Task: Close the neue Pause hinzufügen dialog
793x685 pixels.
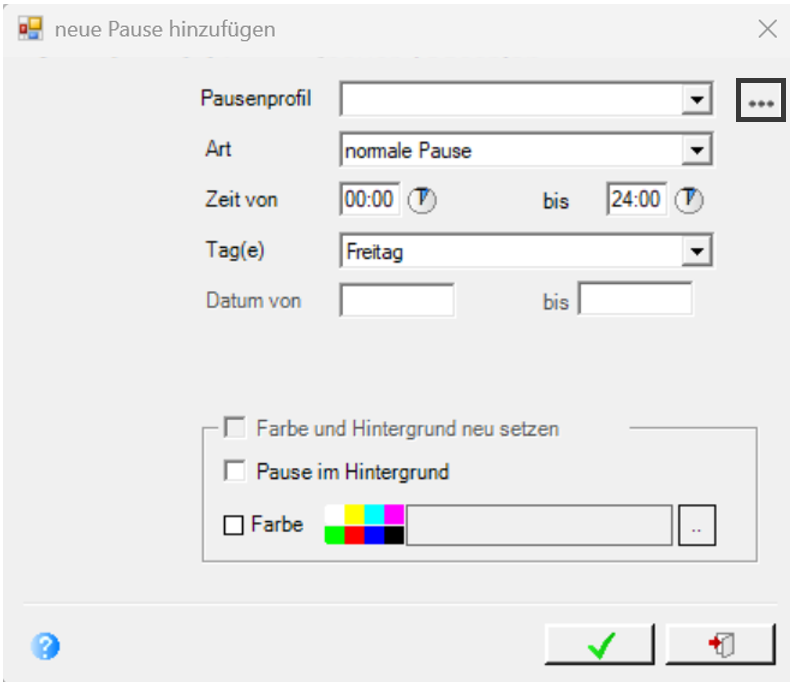Action: [x=768, y=29]
